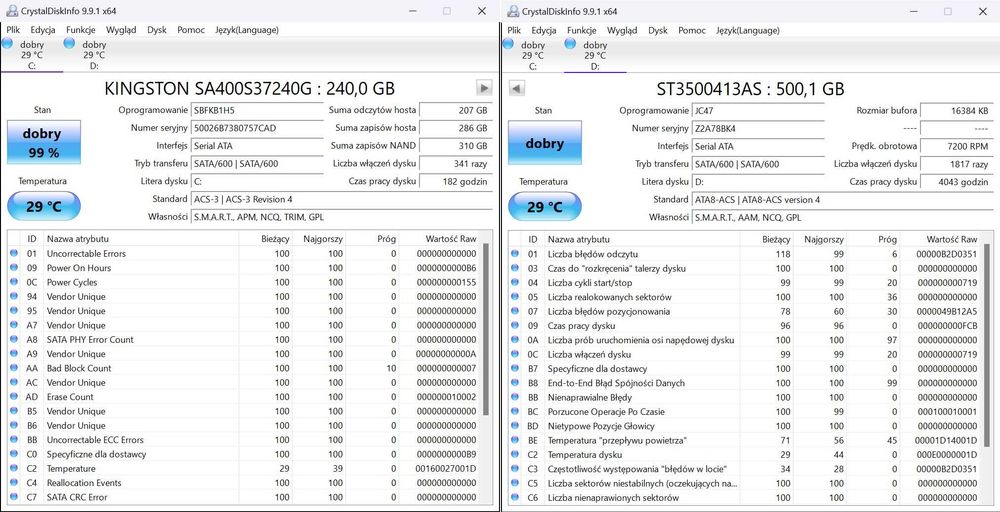Click the left window attribute list scrollbar
This screenshot has height=512, width=1000.
pyautogui.click(x=486, y=328)
